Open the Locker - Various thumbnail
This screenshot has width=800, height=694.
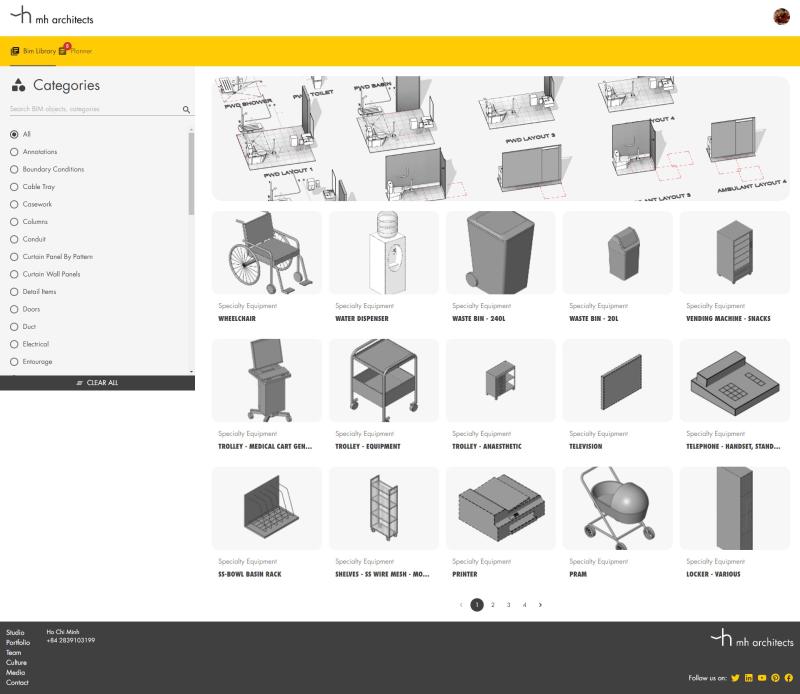point(735,508)
